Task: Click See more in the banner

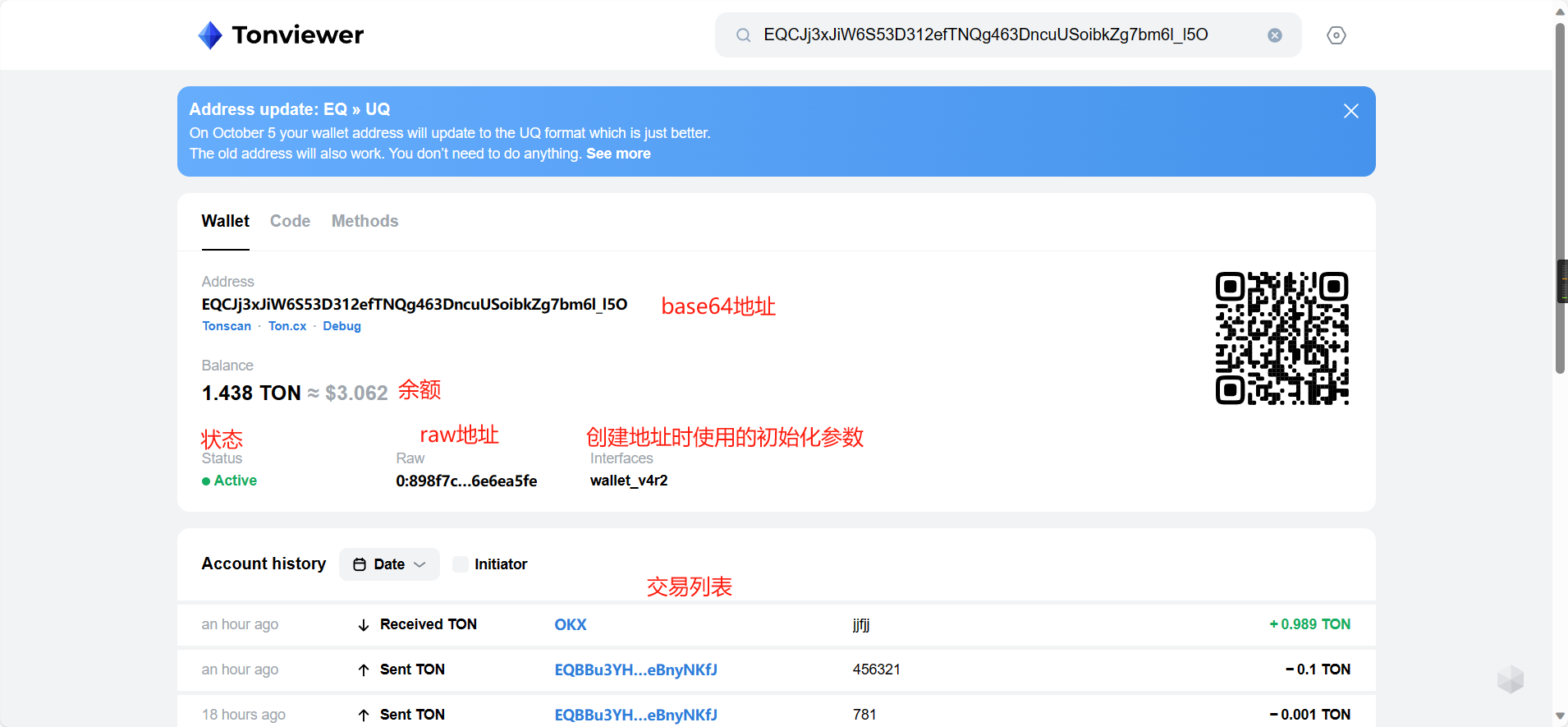Action: point(618,154)
